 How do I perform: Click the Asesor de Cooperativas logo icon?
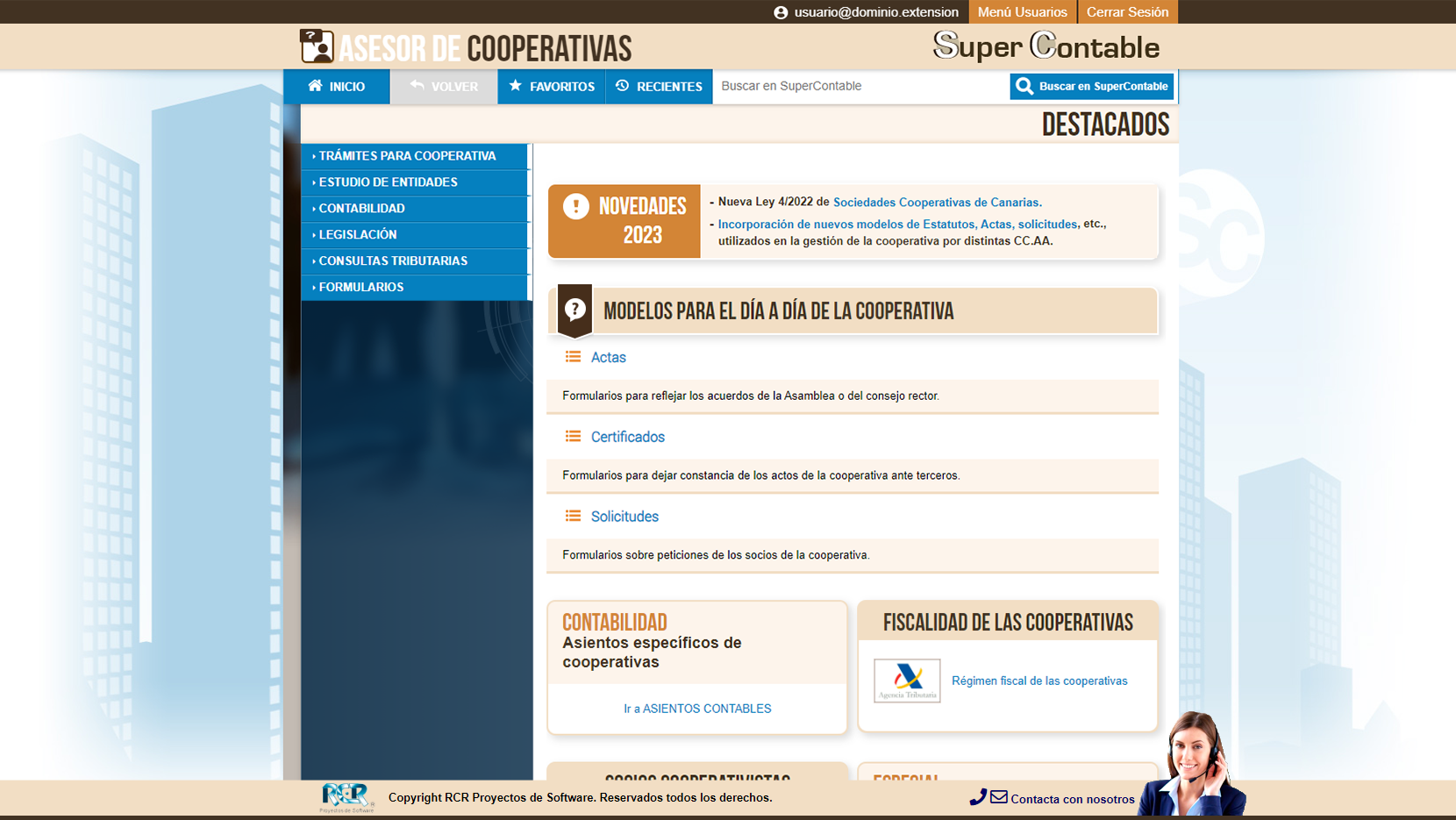pyautogui.click(x=317, y=46)
